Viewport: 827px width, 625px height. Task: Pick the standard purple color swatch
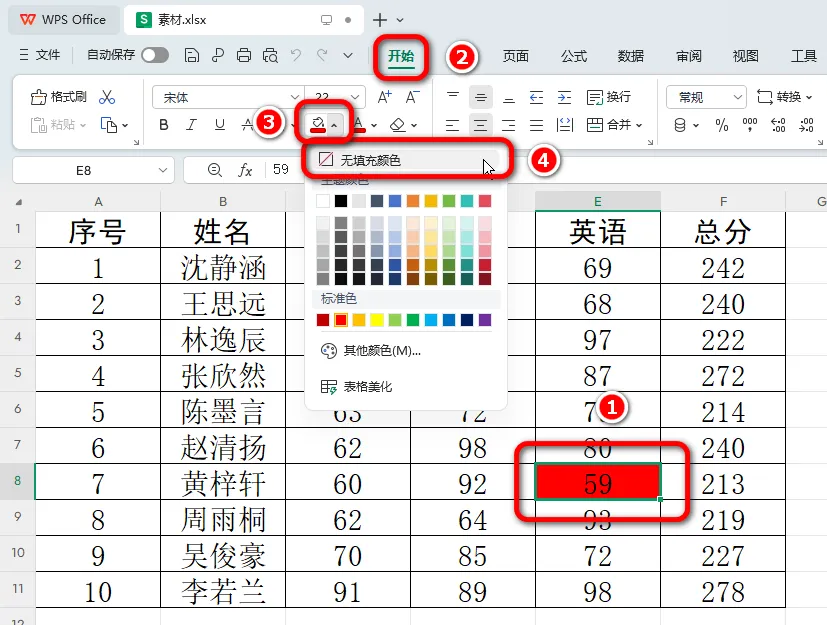[485, 320]
